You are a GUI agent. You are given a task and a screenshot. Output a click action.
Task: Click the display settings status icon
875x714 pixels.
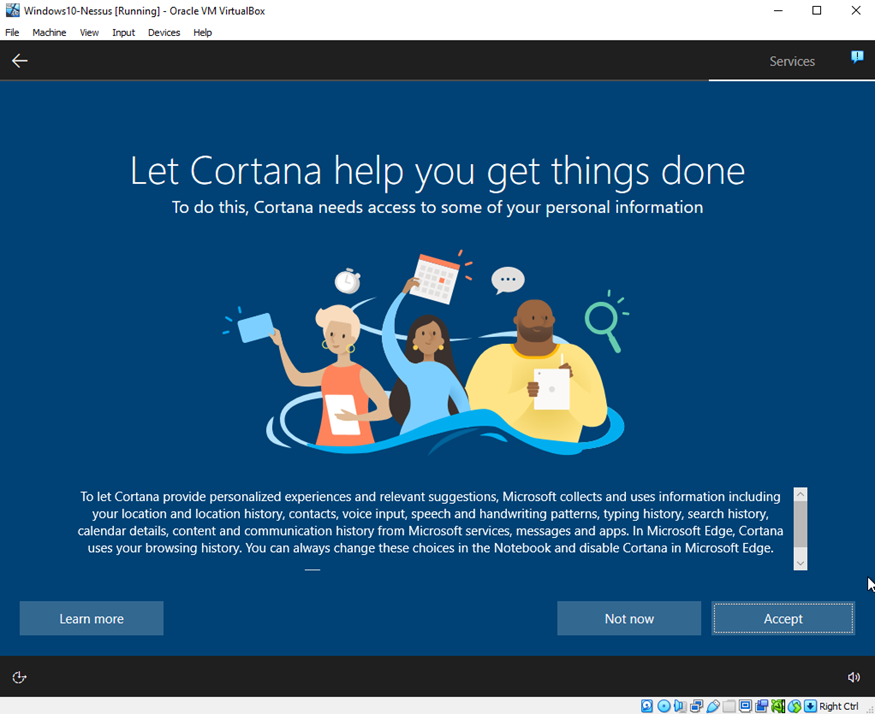pos(745,706)
